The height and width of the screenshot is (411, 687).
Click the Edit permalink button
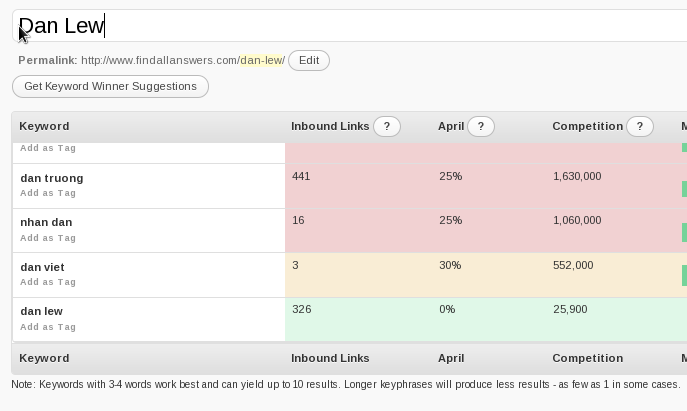click(309, 60)
